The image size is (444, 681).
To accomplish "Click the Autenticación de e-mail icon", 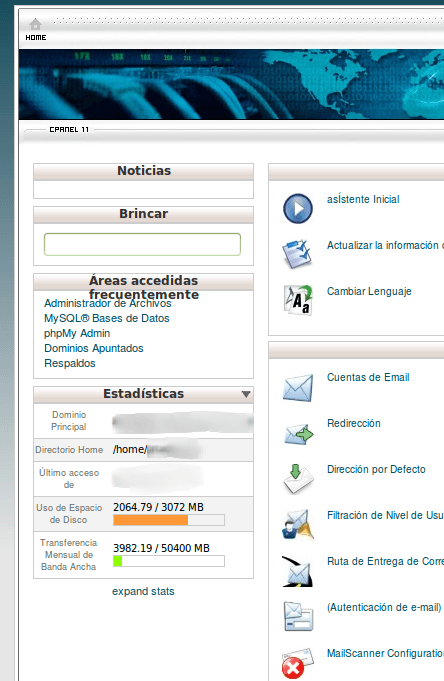I will 298,616.
